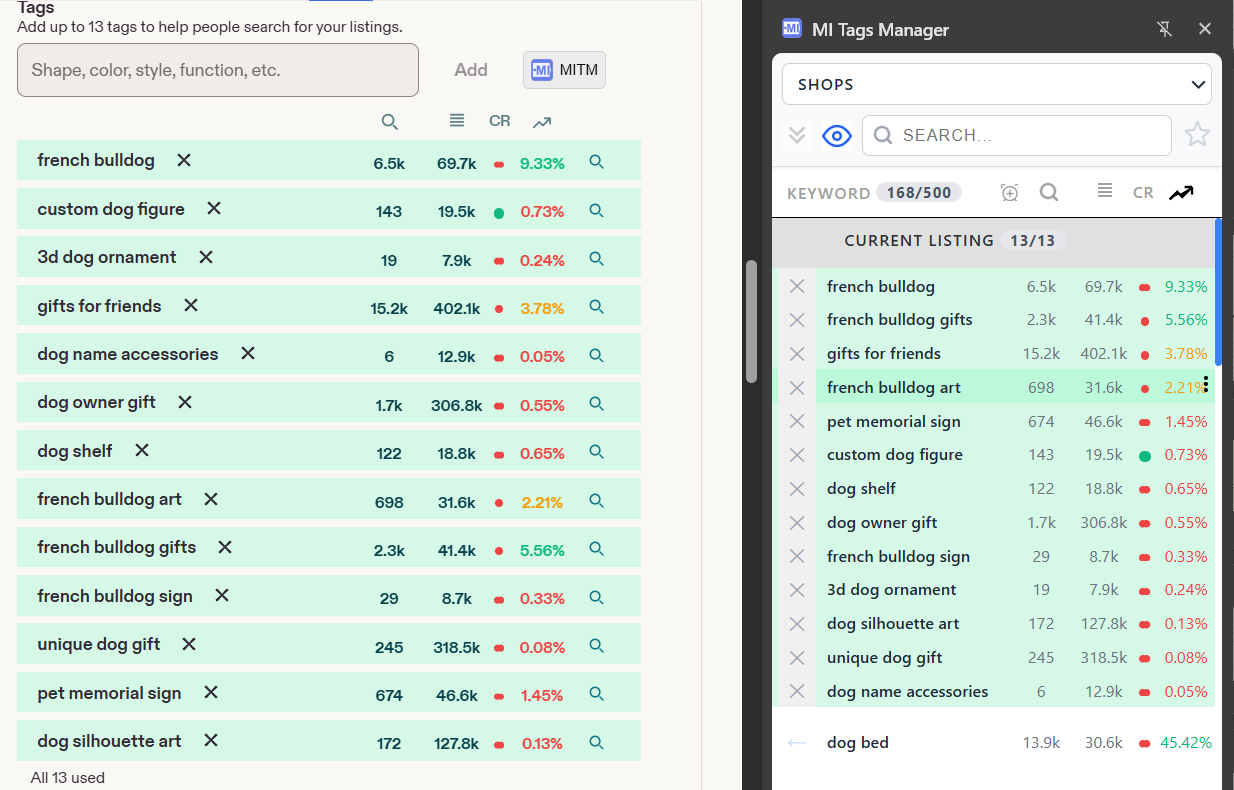Image resolution: width=1234 pixels, height=790 pixels.
Task: Sort listing tags by competition lines icon
Action: [x=457, y=121]
